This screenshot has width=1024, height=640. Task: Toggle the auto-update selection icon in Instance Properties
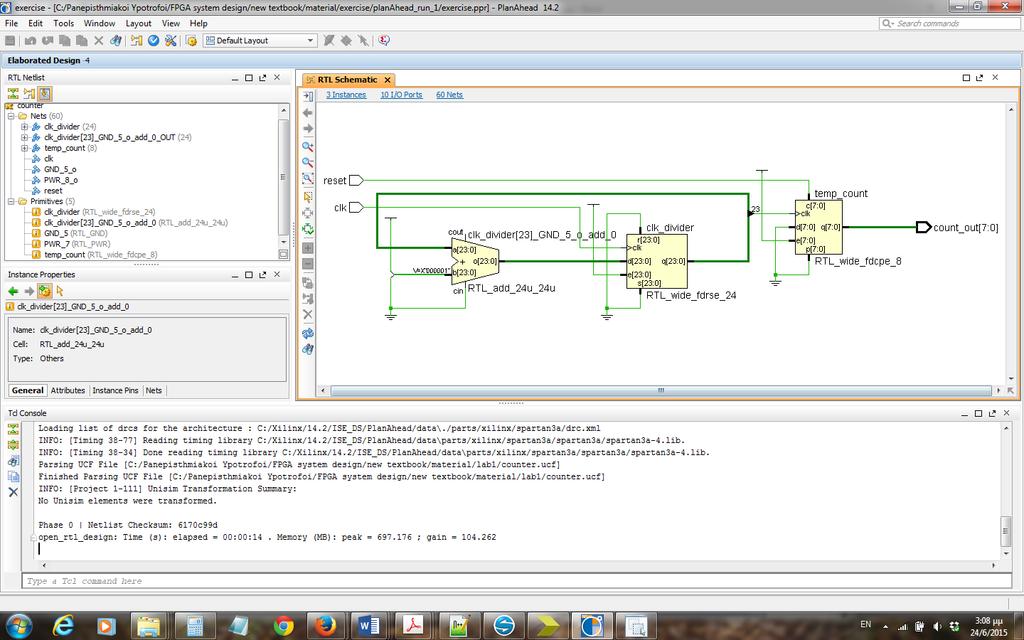coord(44,291)
